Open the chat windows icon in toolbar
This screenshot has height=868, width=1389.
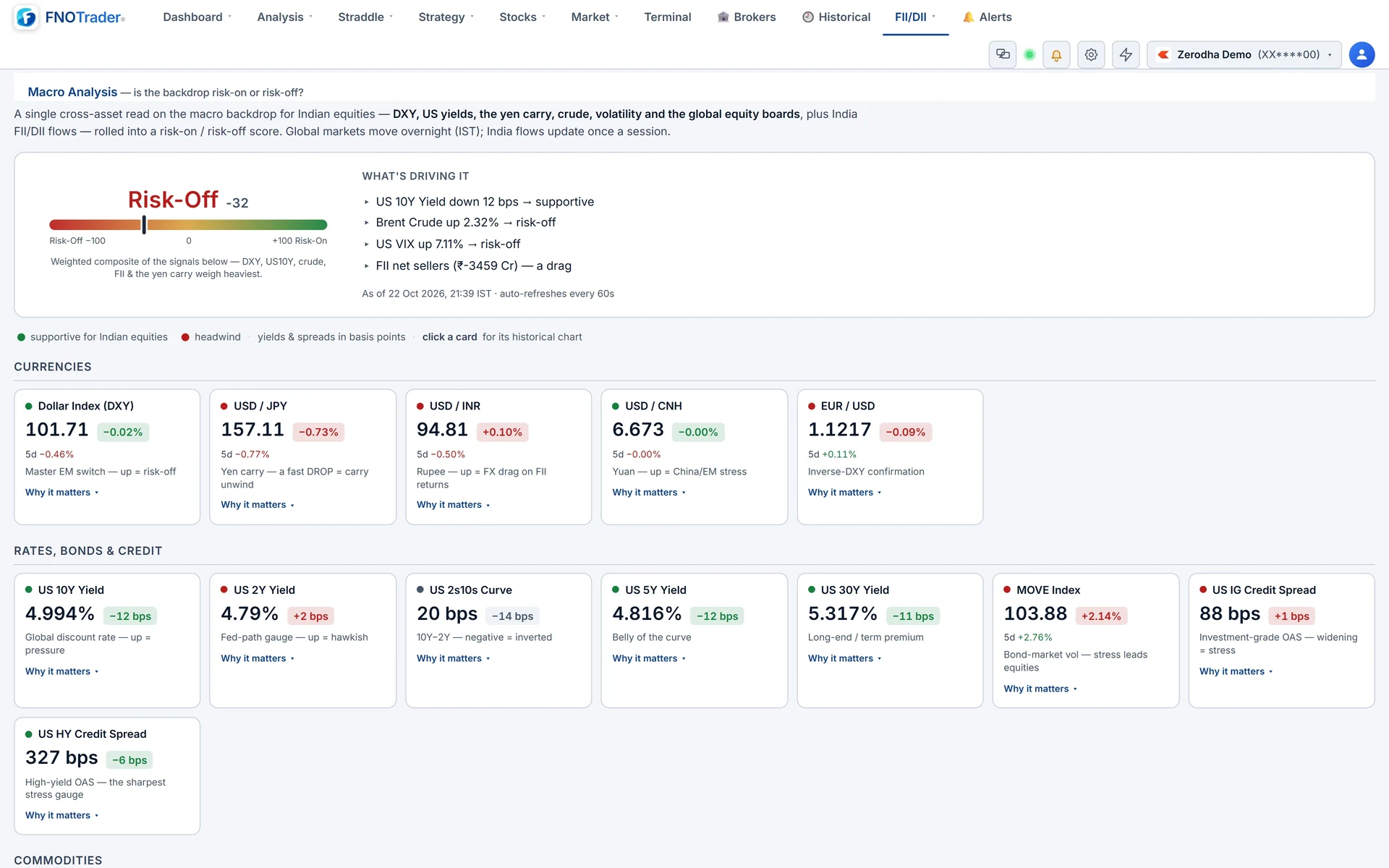[1003, 54]
